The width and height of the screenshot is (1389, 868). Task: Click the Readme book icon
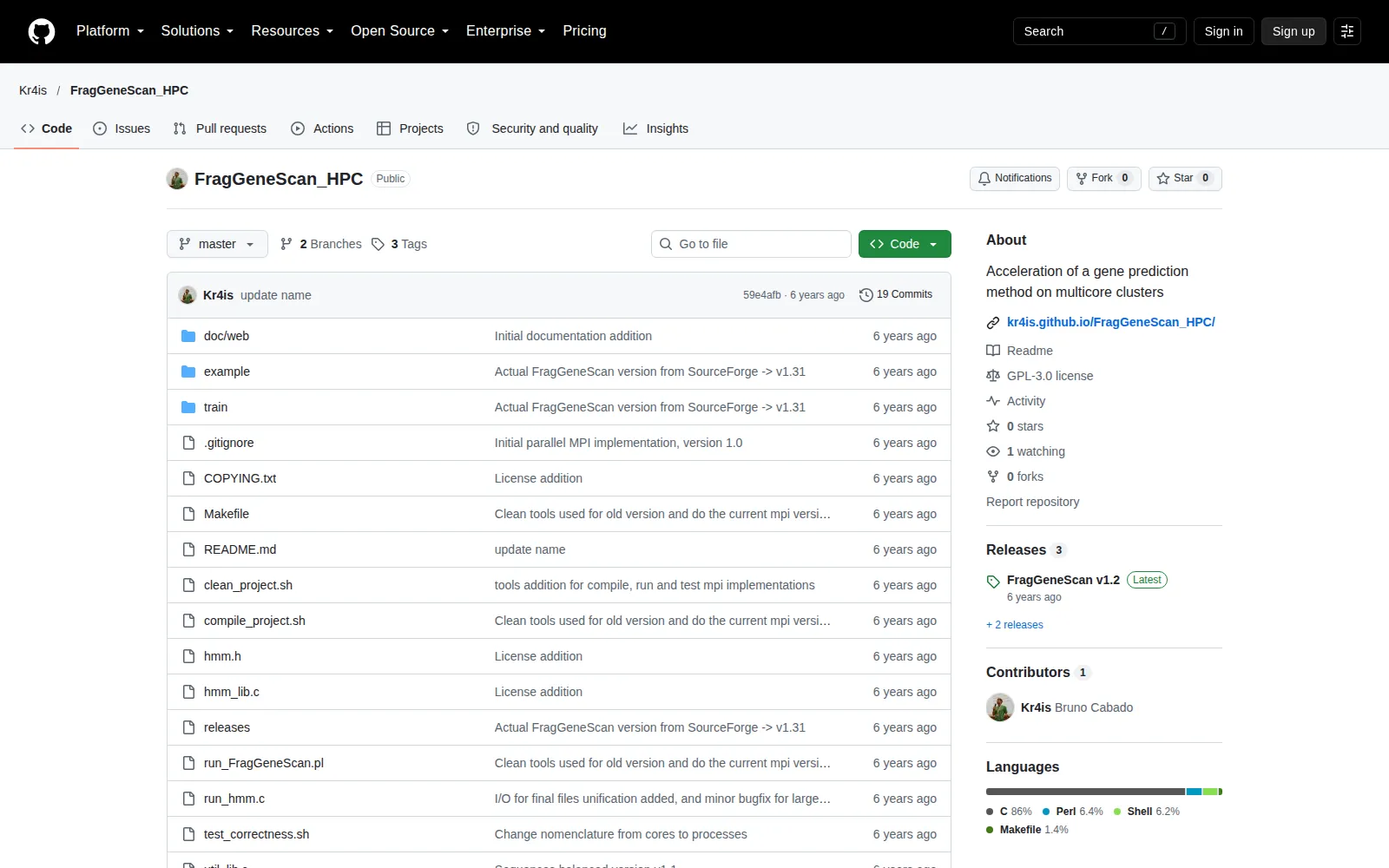tap(993, 351)
